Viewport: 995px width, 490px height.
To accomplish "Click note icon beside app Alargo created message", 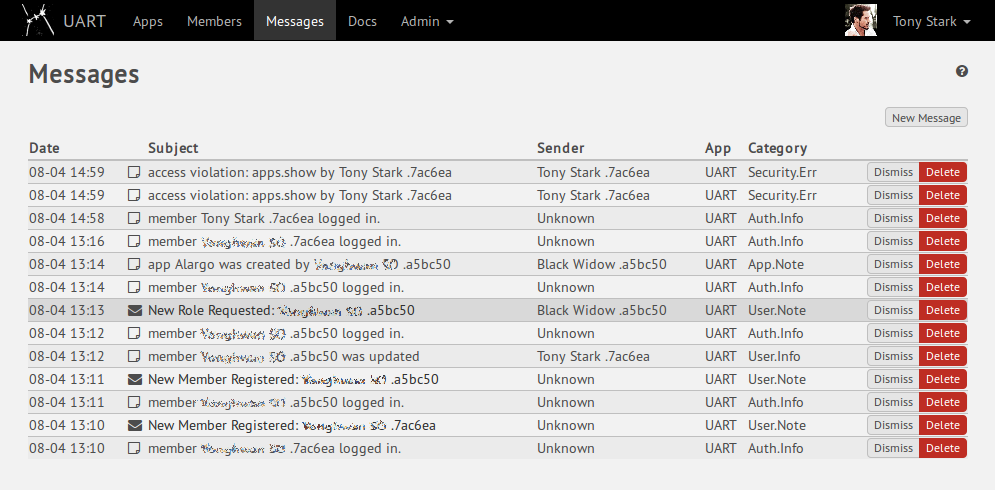I will (135, 264).
